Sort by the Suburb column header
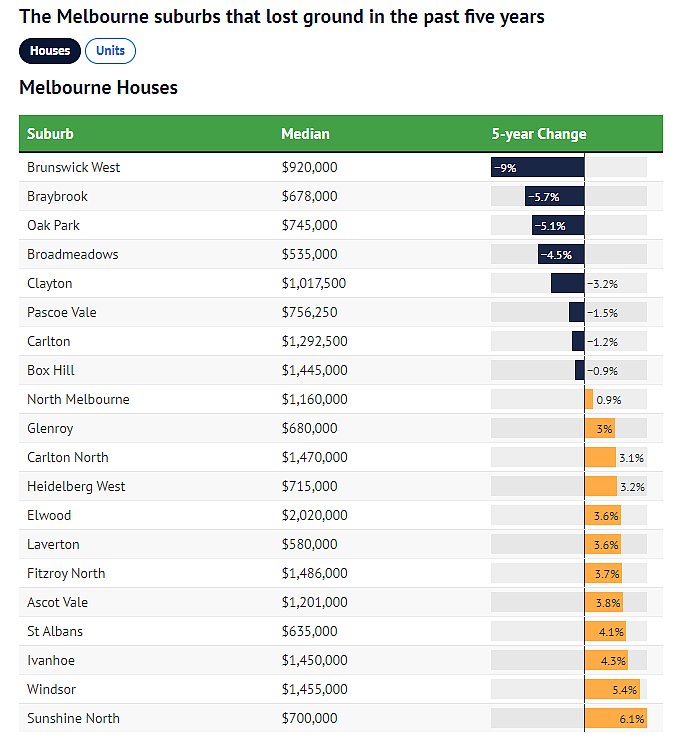 (x=50, y=134)
